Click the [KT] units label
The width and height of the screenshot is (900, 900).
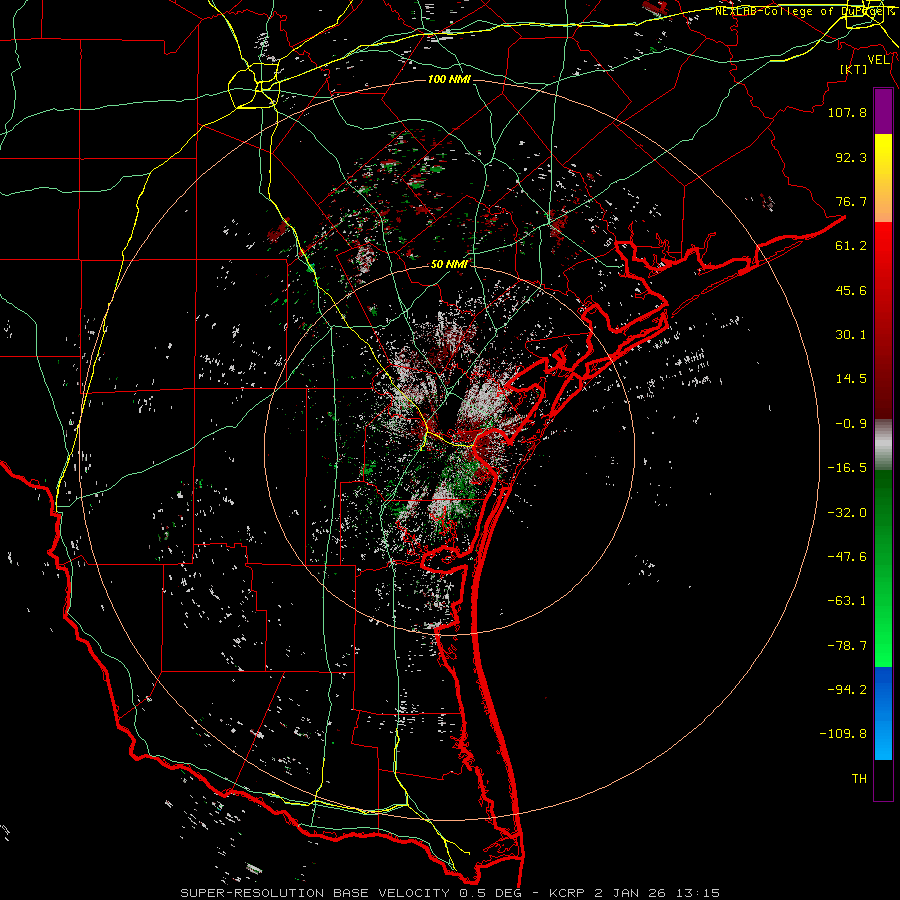(854, 69)
